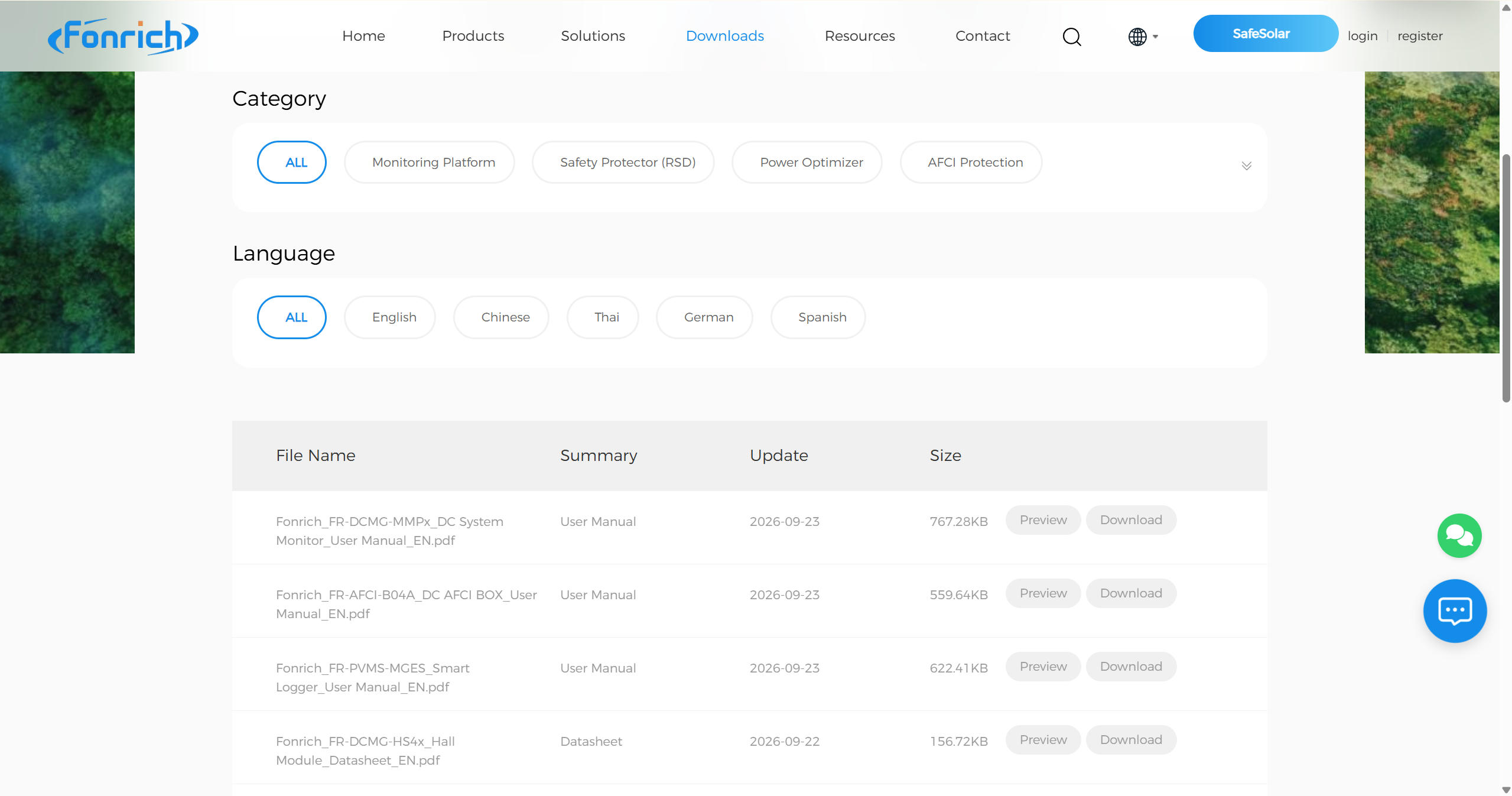The width and height of the screenshot is (1512, 796).
Task: Click the SafeSolar button
Action: (1265, 34)
